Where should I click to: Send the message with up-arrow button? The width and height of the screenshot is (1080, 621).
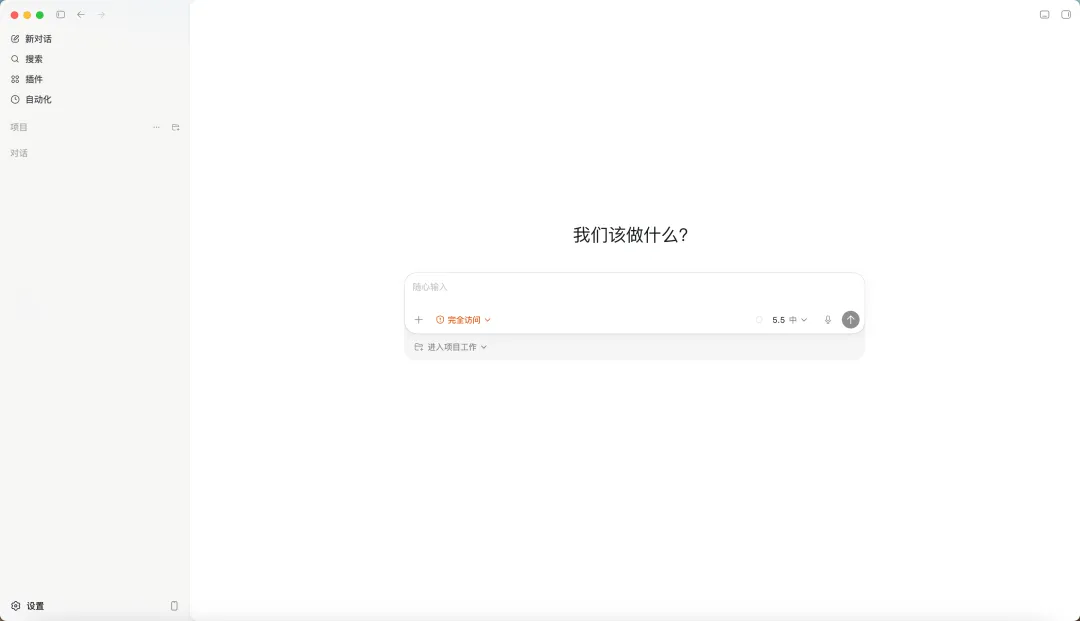click(851, 320)
